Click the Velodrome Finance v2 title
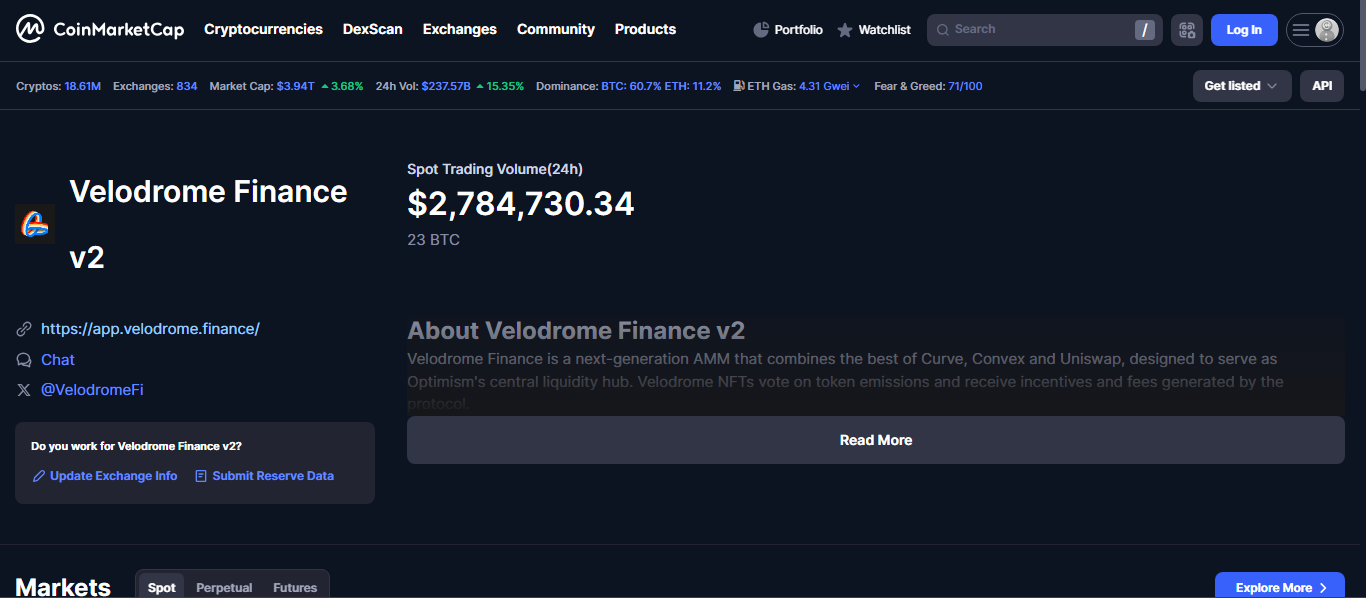1366x598 pixels. click(208, 224)
